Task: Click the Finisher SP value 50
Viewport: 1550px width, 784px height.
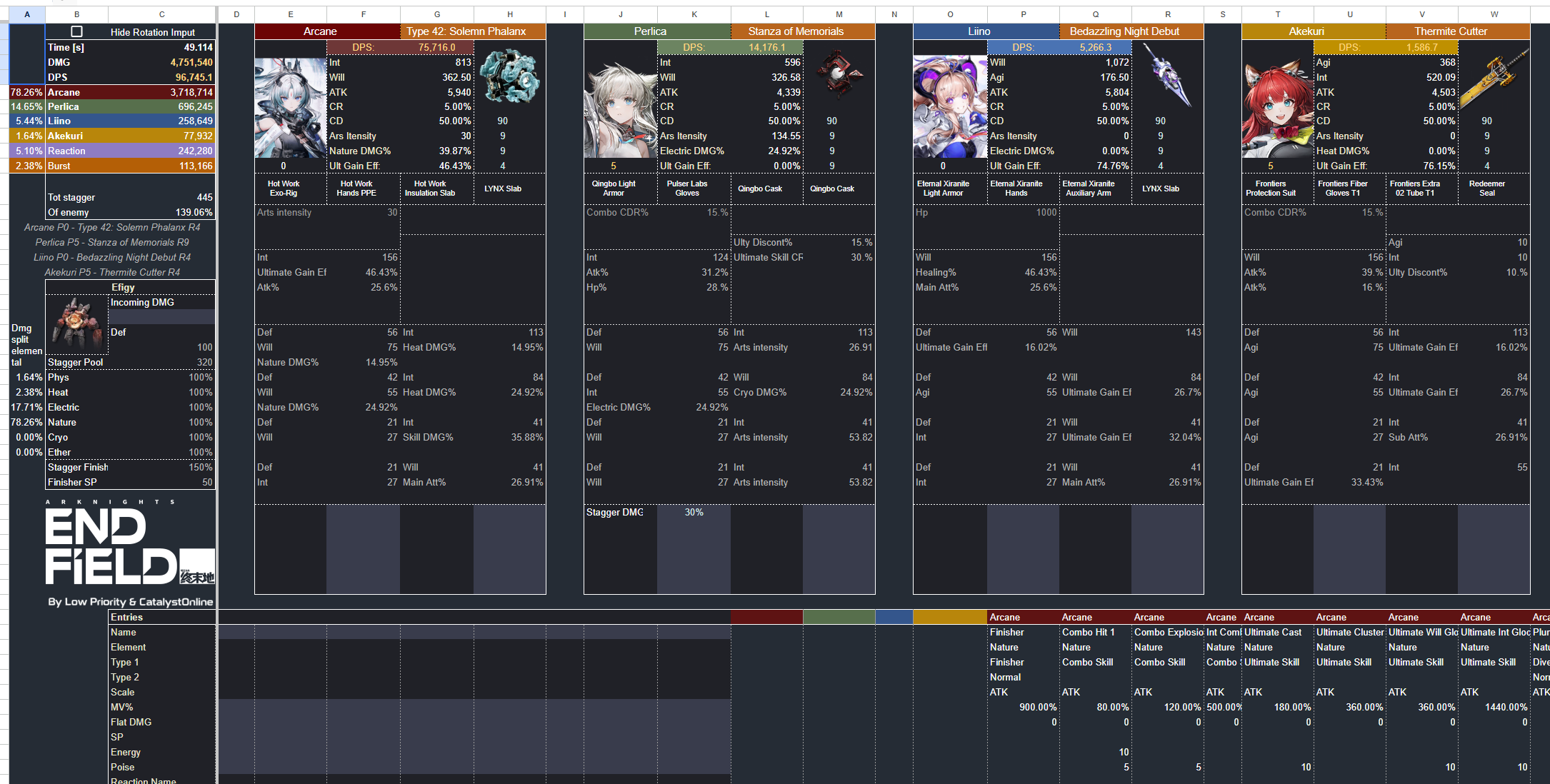Action: click(207, 482)
